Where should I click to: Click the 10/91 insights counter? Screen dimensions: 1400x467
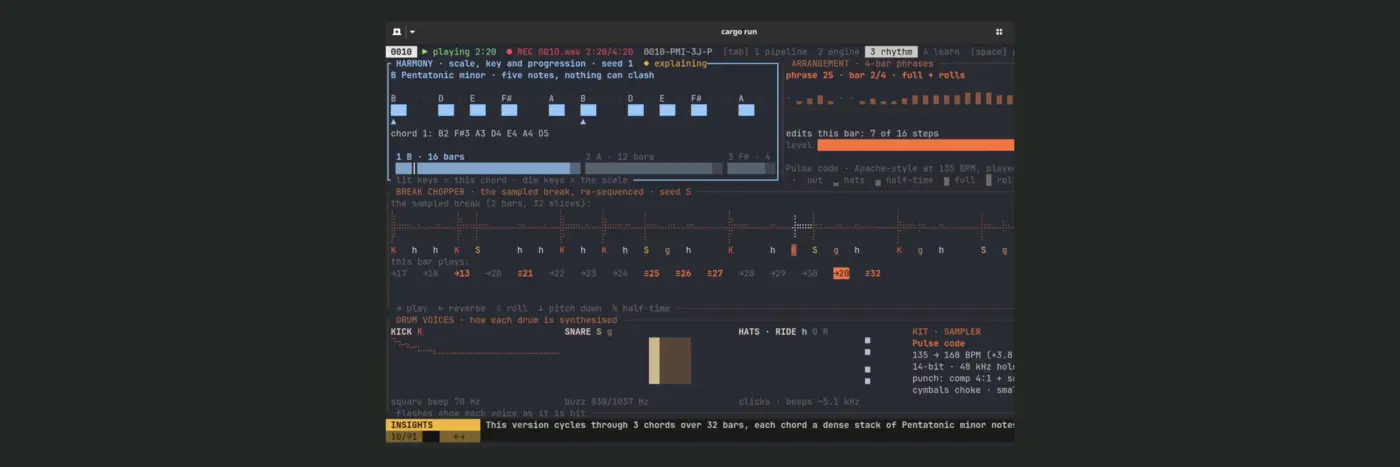(404, 436)
